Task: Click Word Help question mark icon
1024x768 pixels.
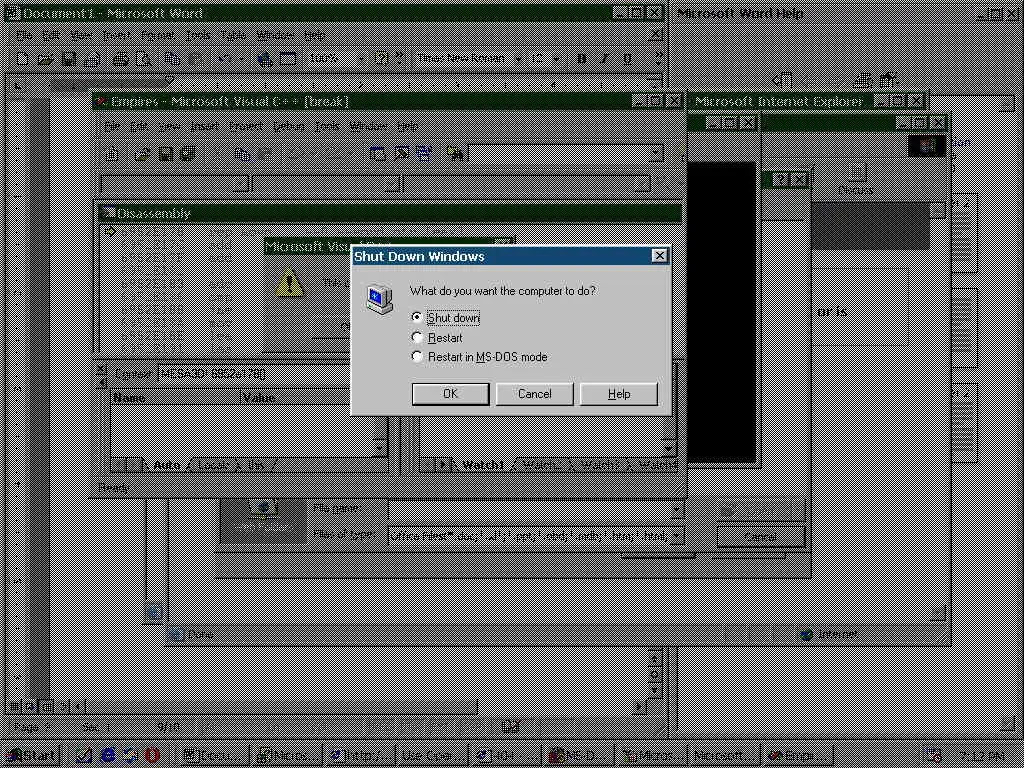Action: pos(381,59)
